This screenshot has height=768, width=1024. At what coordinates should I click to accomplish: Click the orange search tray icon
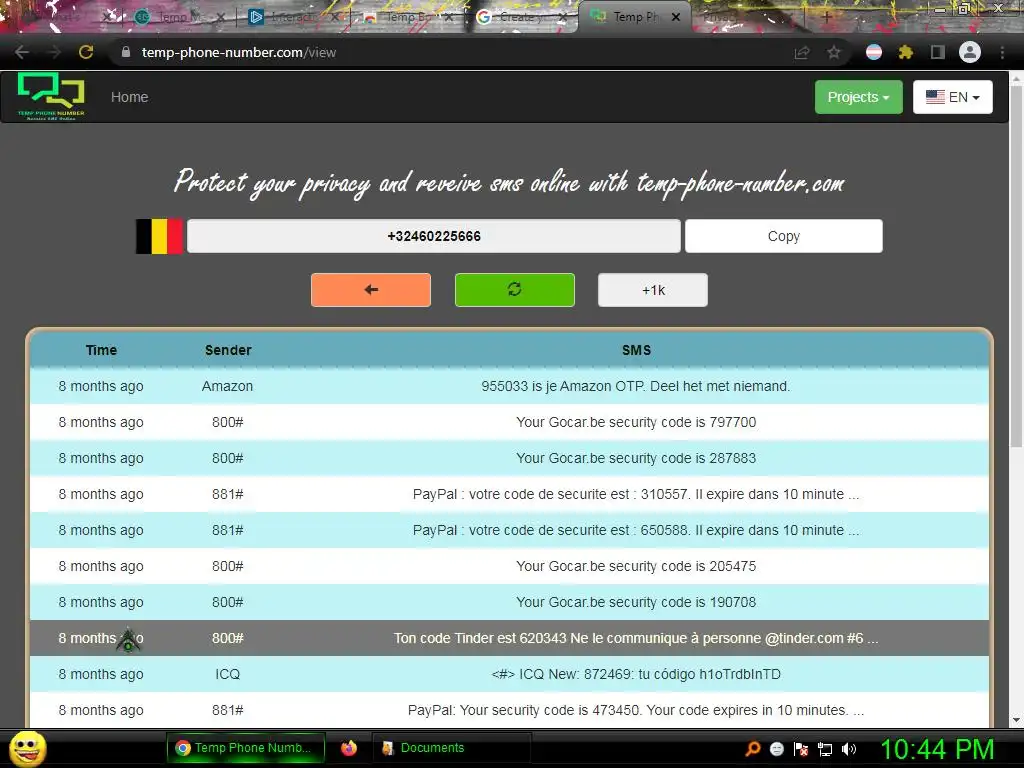(x=752, y=748)
